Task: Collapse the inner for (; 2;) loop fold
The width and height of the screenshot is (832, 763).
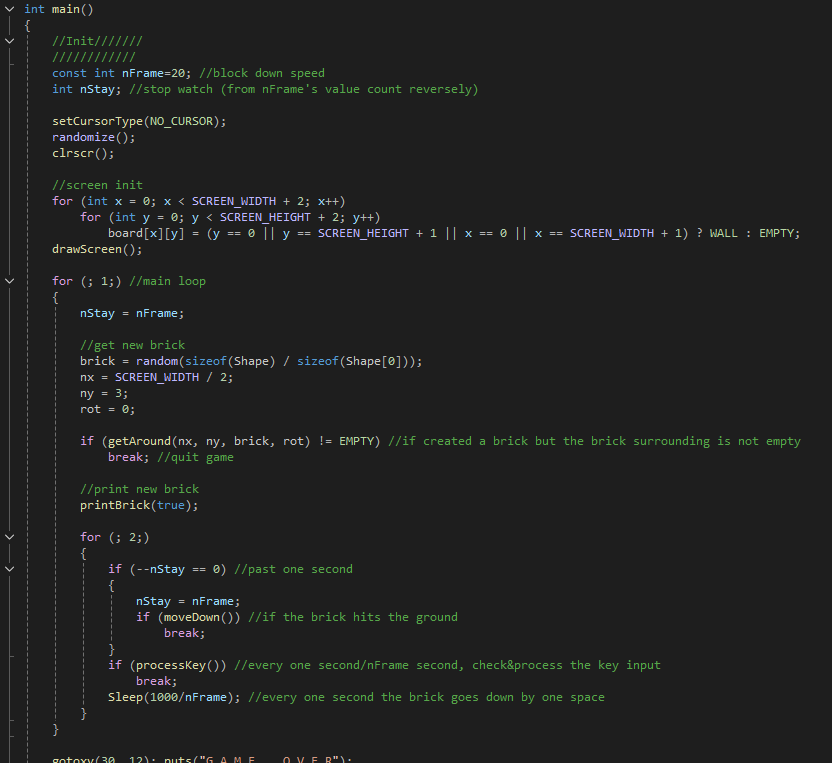Action: point(9,537)
